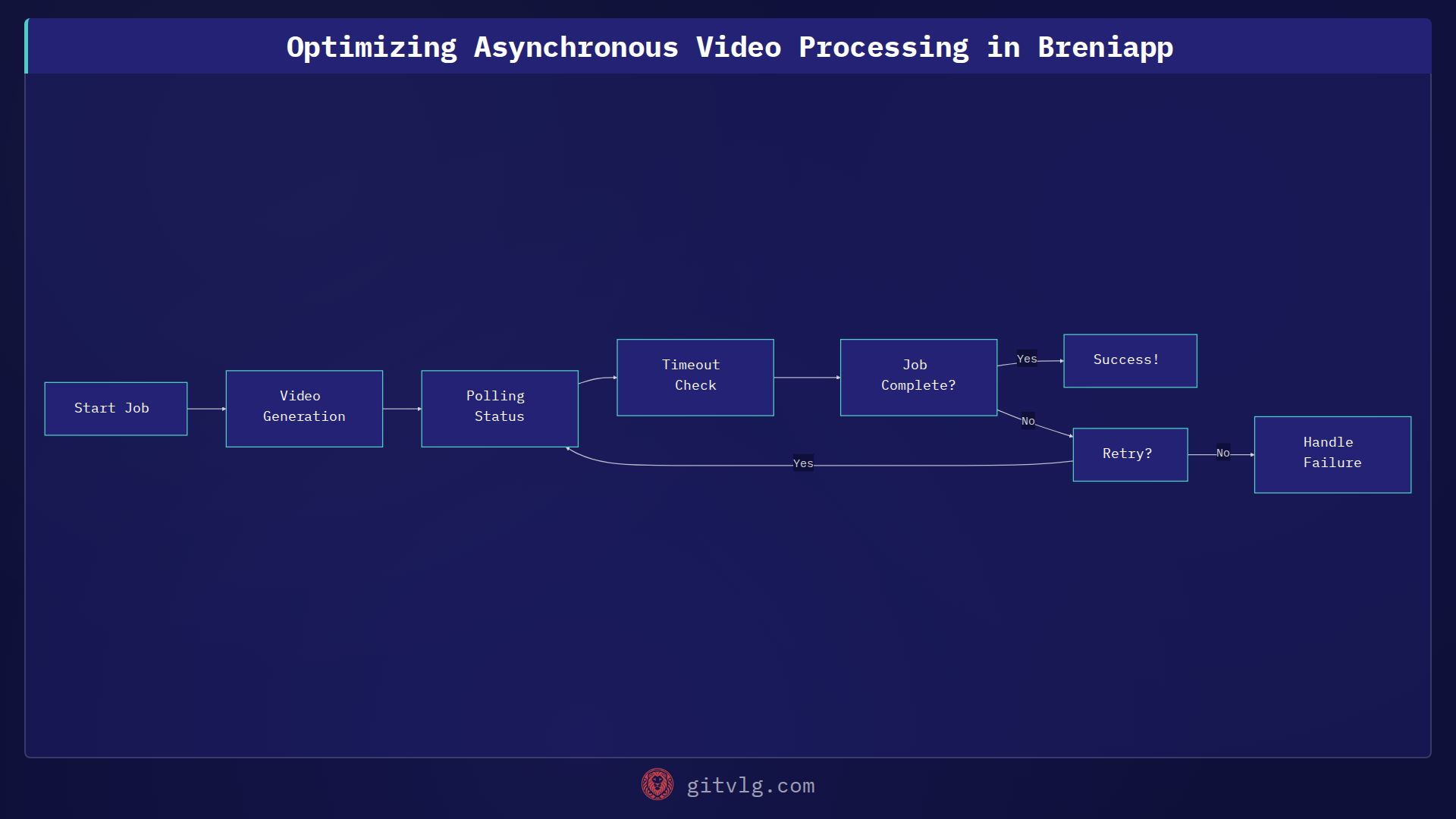The width and height of the screenshot is (1456, 819).
Task: Click the Retry? decision box
Action: tap(1130, 455)
